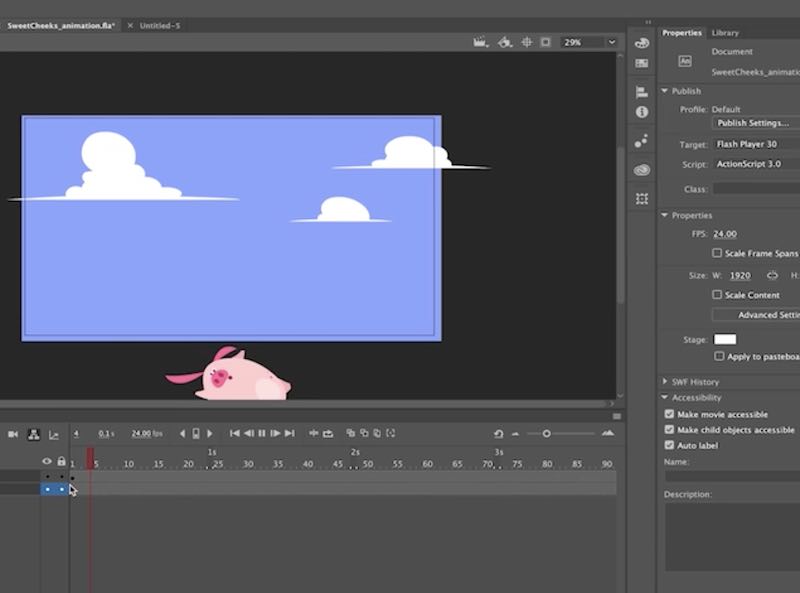The width and height of the screenshot is (800, 593).
Task: Collapse the Properties section triangle
Action: point(664,215)
